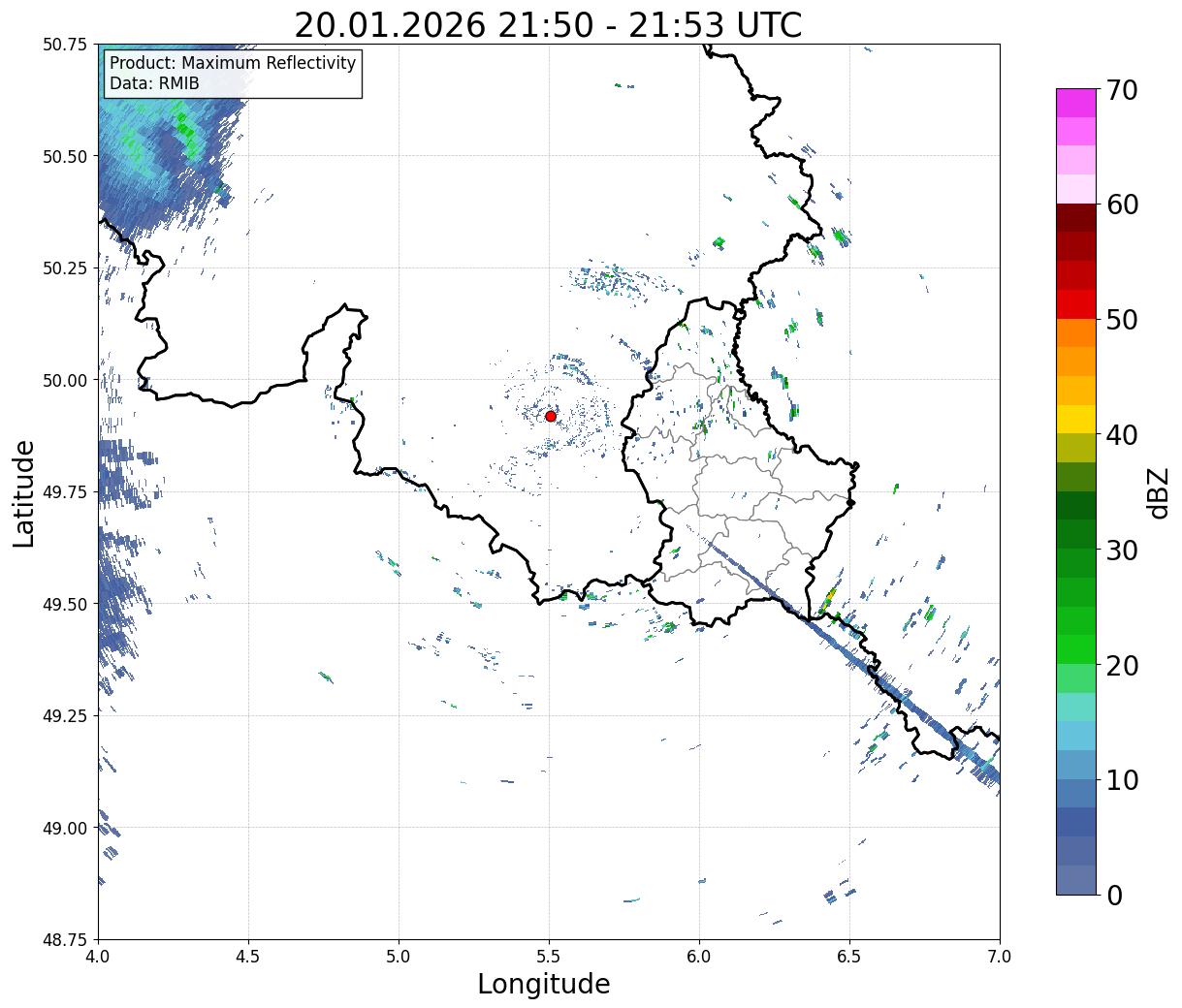Click the colorbar tick label 60

pyautogui.click(x=1122, y=205)
